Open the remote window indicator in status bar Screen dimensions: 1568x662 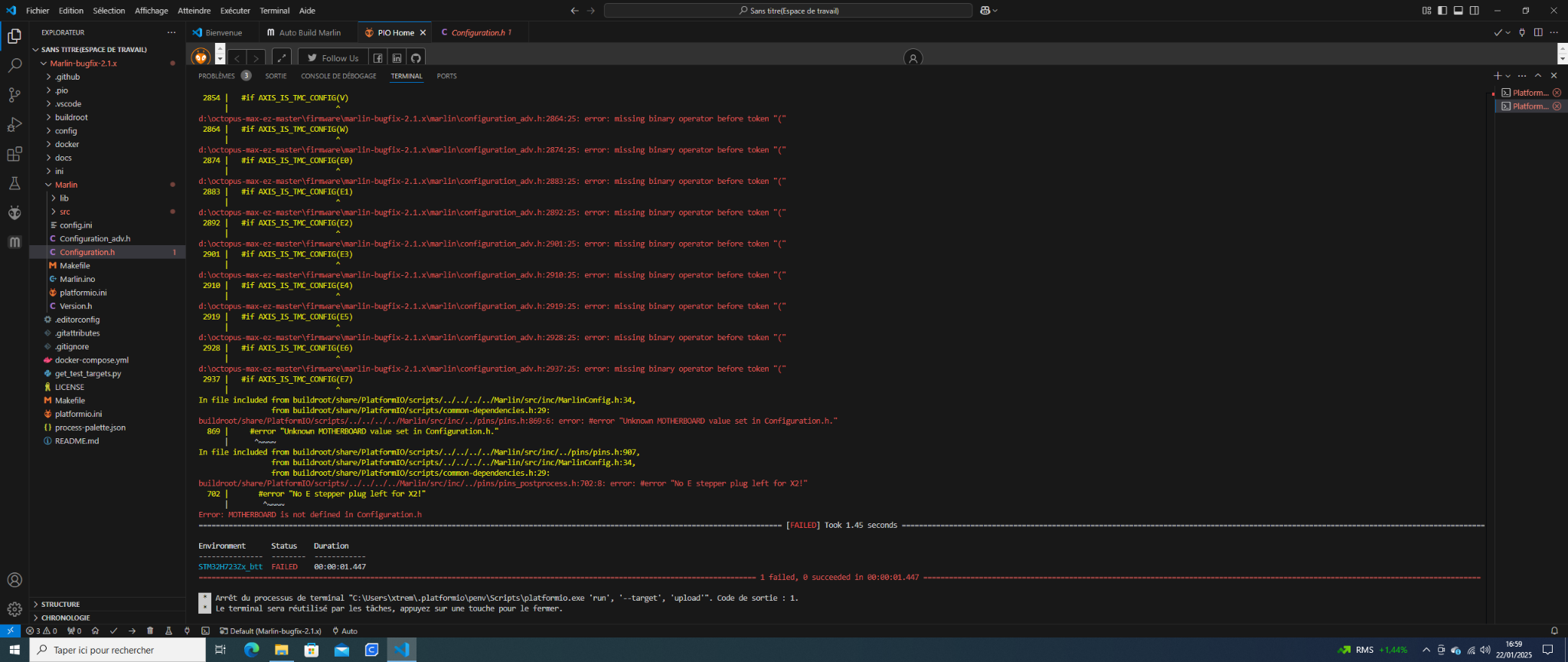click(x=10, y=631)
